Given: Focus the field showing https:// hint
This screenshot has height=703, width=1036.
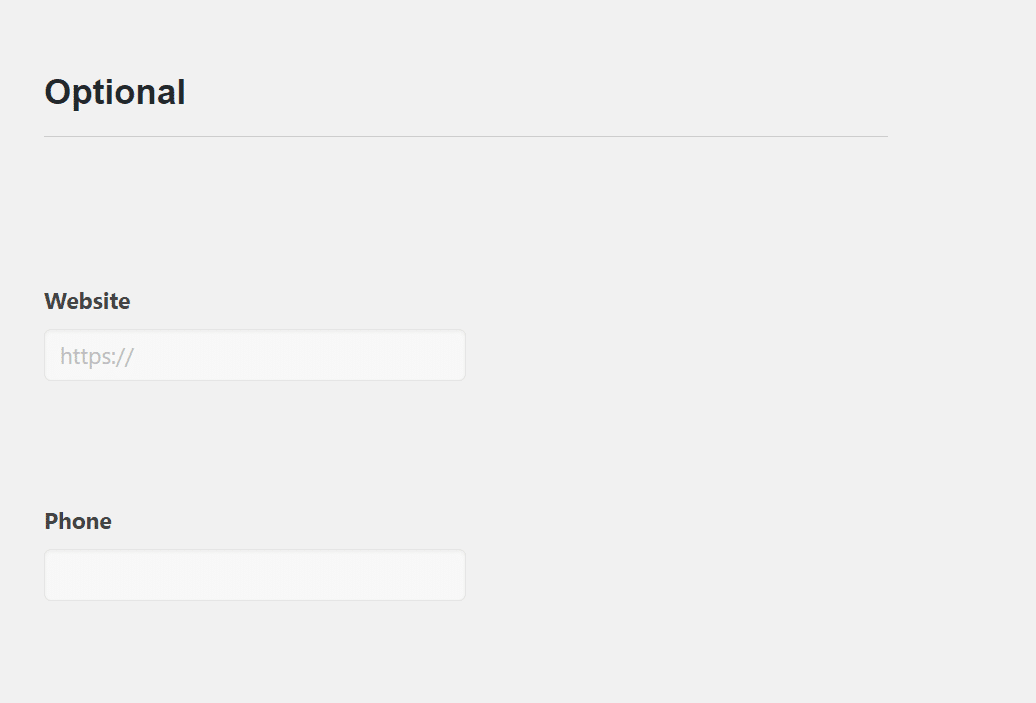Looking at the screenshot, I should click(255, 356).
